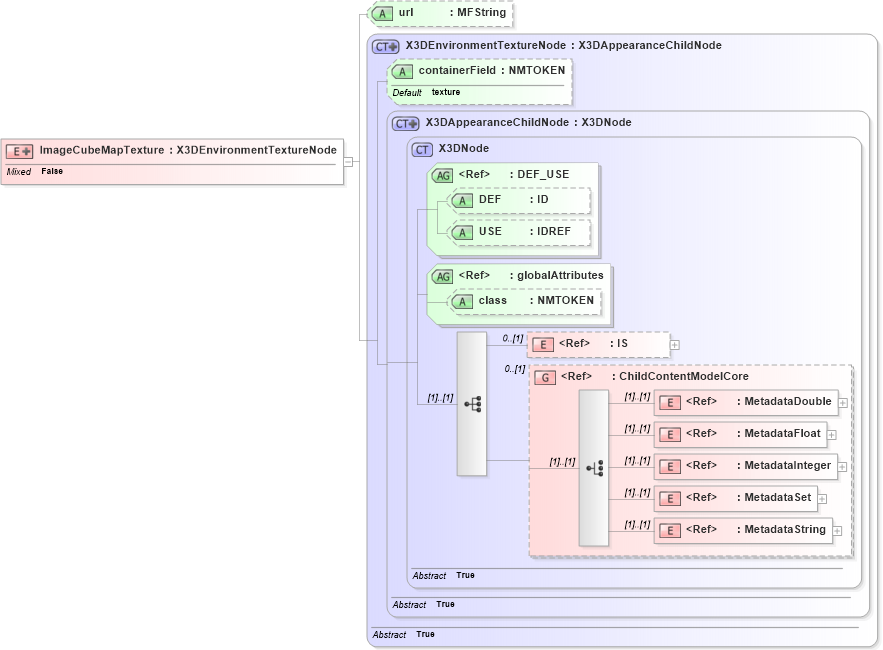Click the E icon of the IS reference

pos(543,345)
